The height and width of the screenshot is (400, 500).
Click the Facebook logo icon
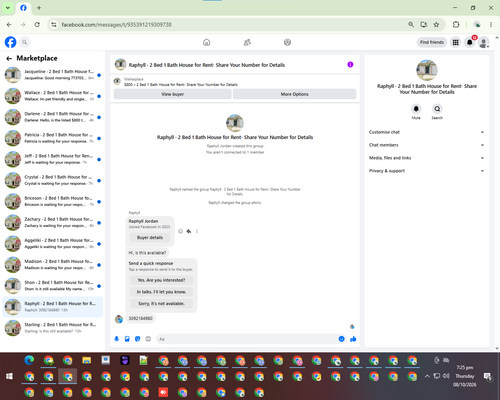click(x=10, y=42)
